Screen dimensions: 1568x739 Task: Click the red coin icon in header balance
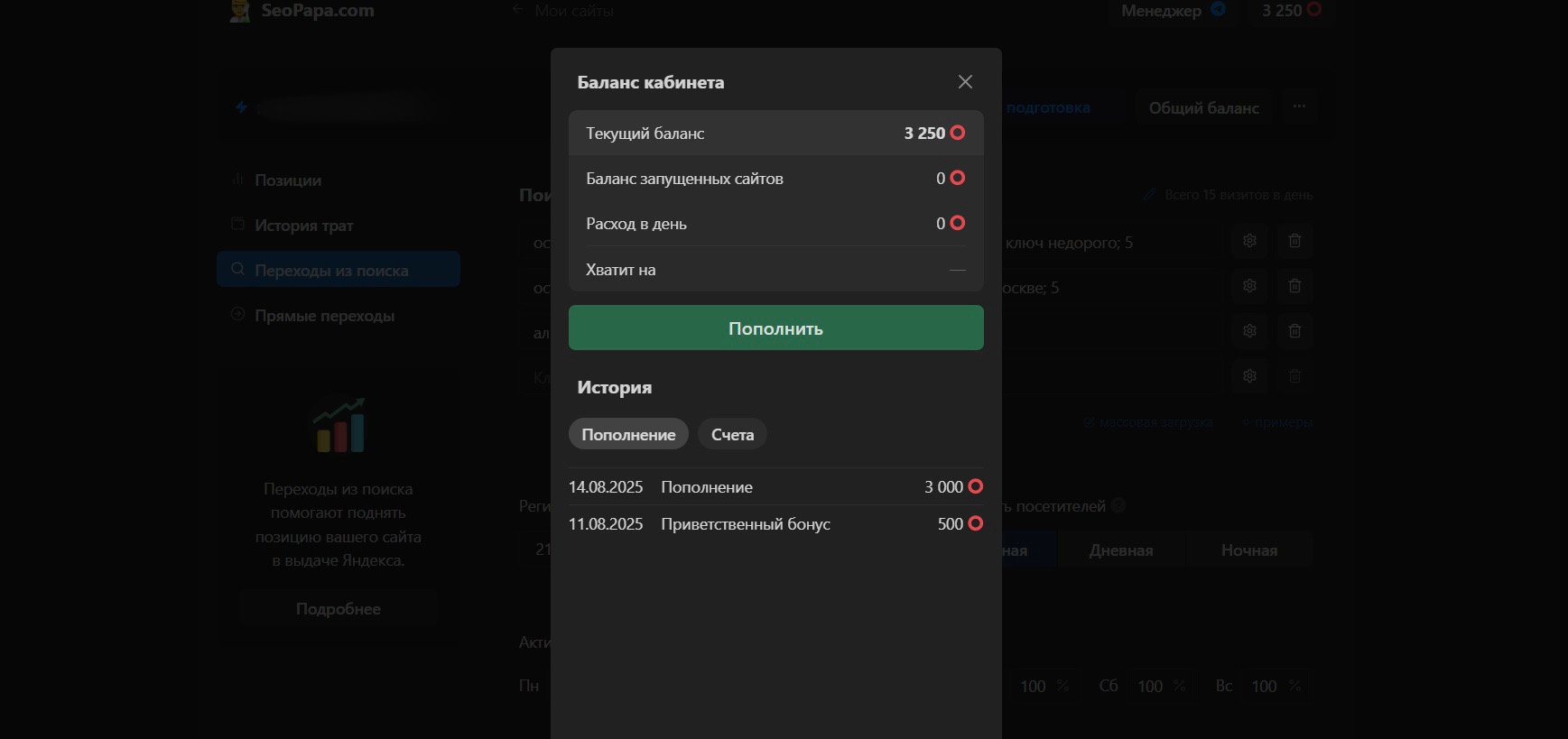[1314, 10]
